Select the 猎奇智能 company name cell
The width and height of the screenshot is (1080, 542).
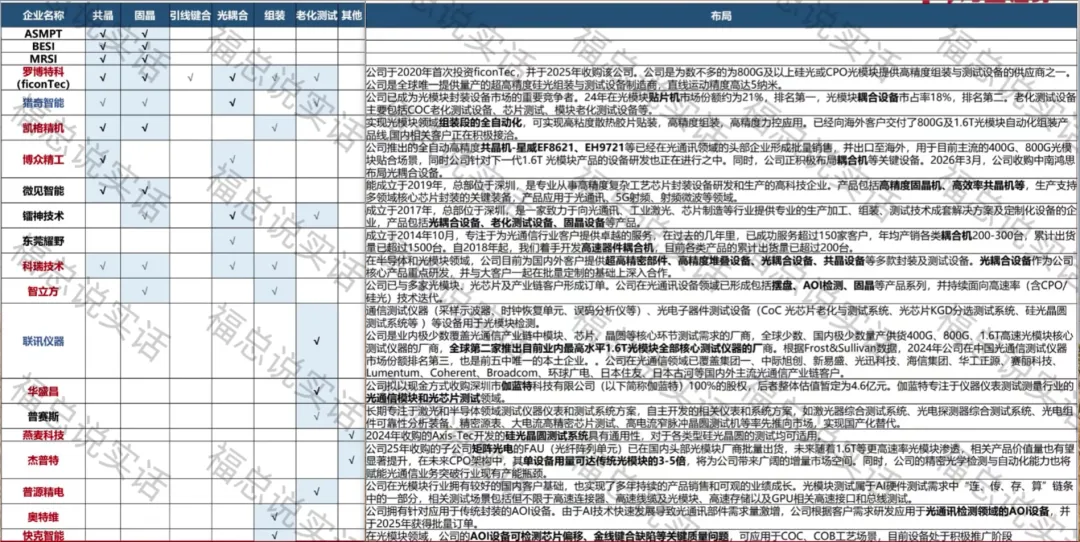click(x=42, y=103)
